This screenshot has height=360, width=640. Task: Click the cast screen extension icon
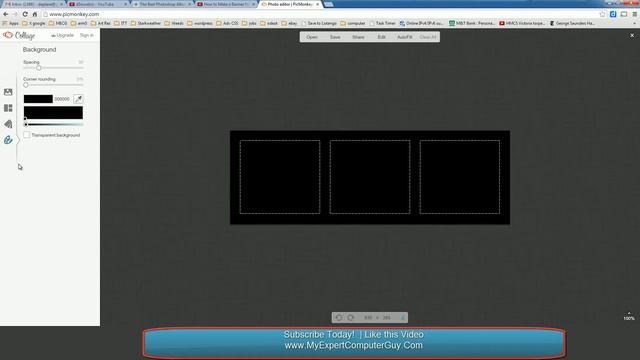point(624,14)
